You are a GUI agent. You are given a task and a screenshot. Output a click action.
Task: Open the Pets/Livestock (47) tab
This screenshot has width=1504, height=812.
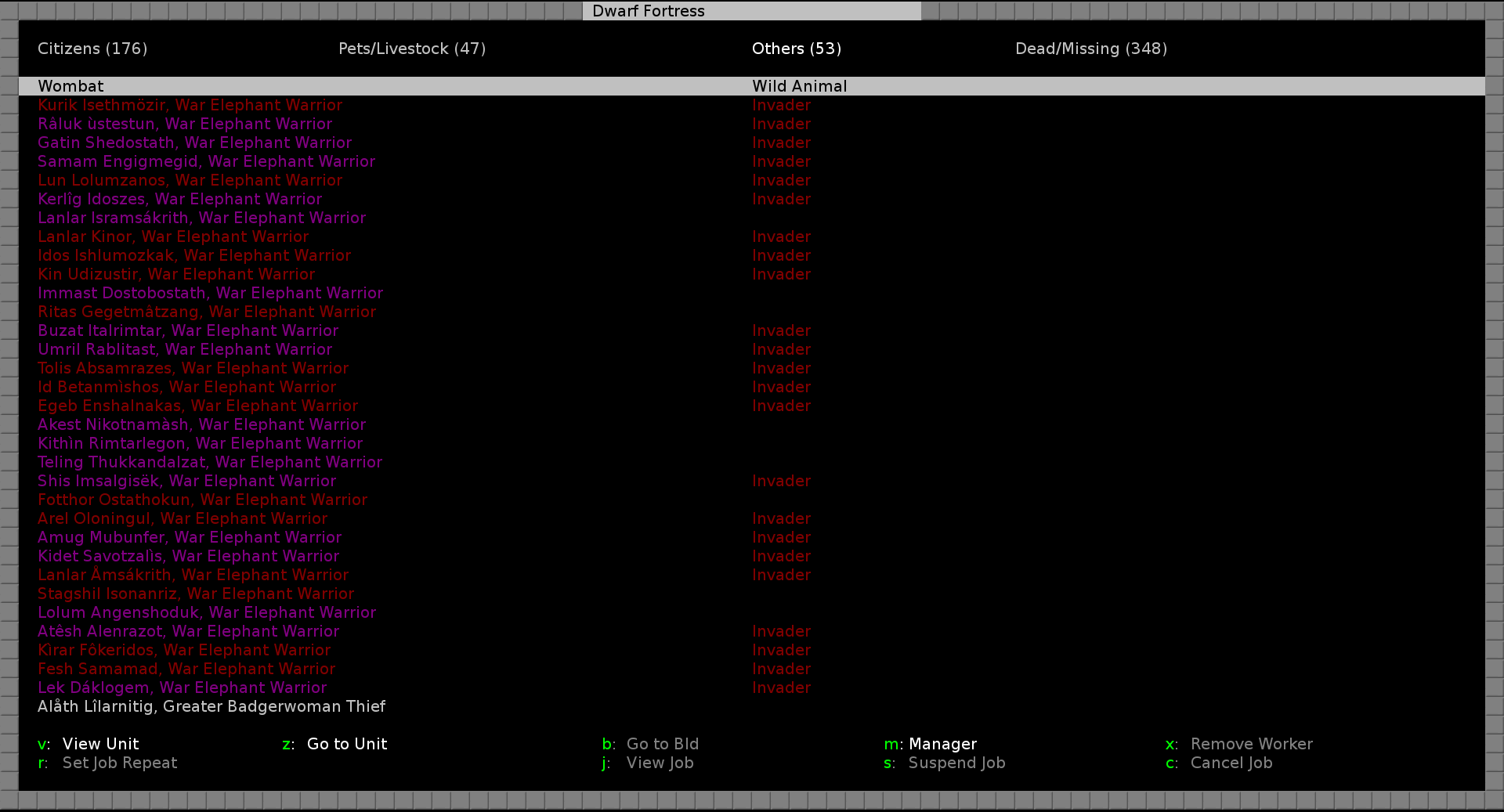pyautogui.click(x=412, y=49)
